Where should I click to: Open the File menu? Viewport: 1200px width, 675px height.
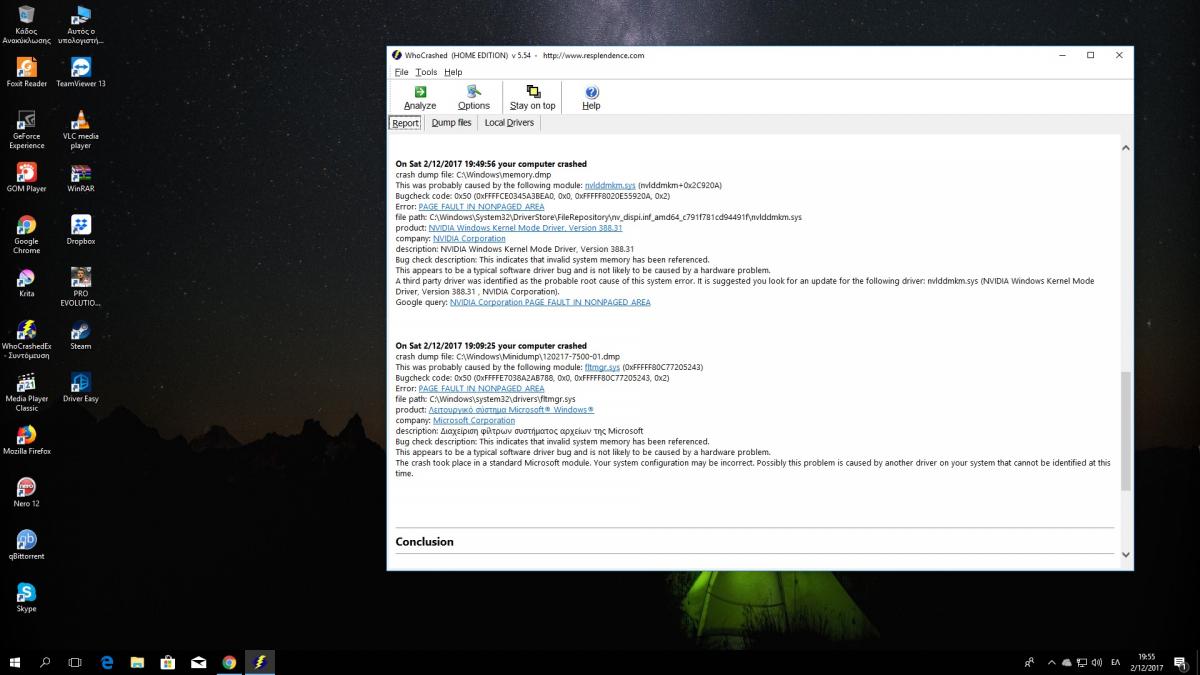401,72
